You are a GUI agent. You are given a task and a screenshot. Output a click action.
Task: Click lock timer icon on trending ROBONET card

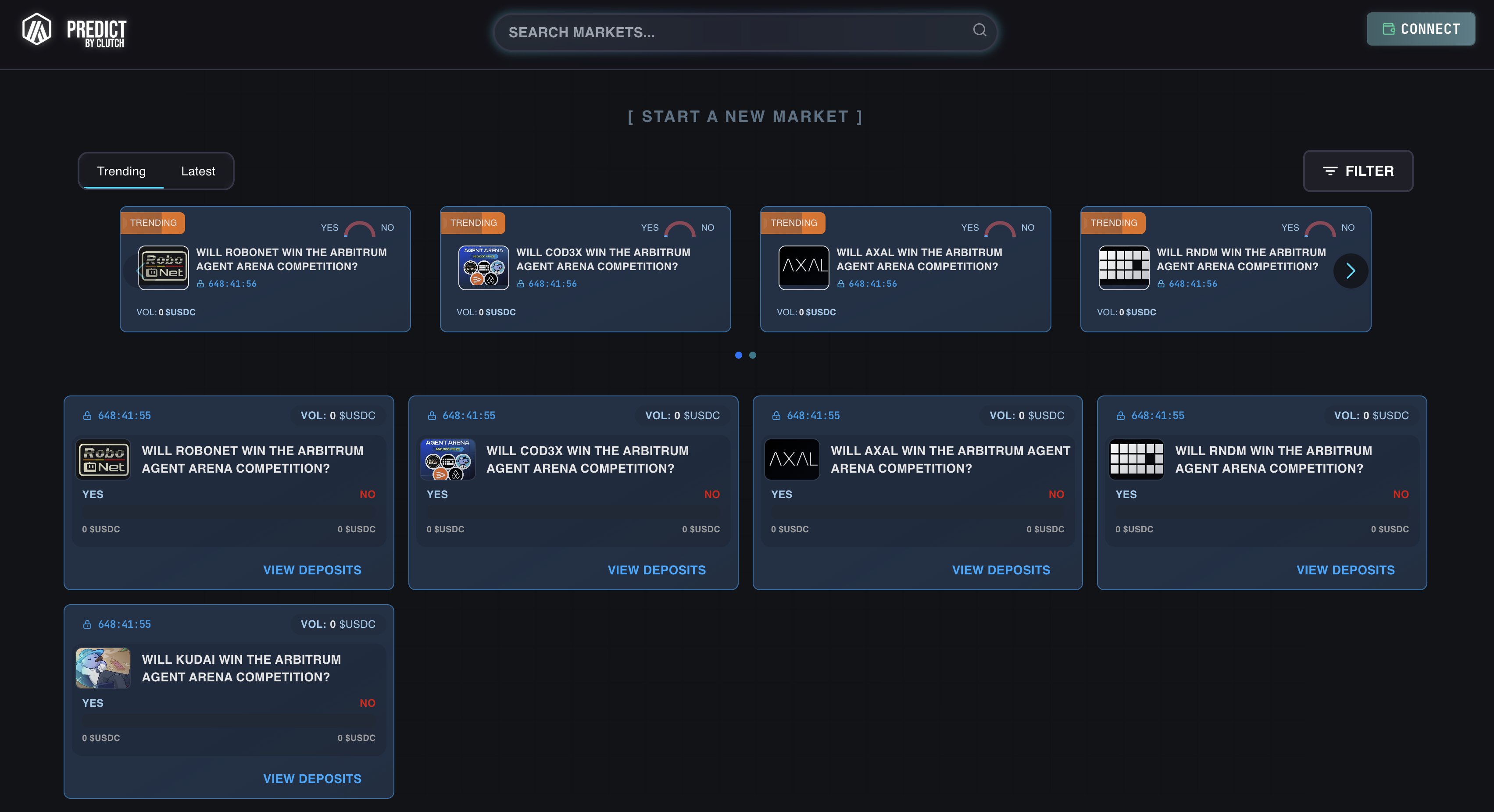tap(200, 283)
